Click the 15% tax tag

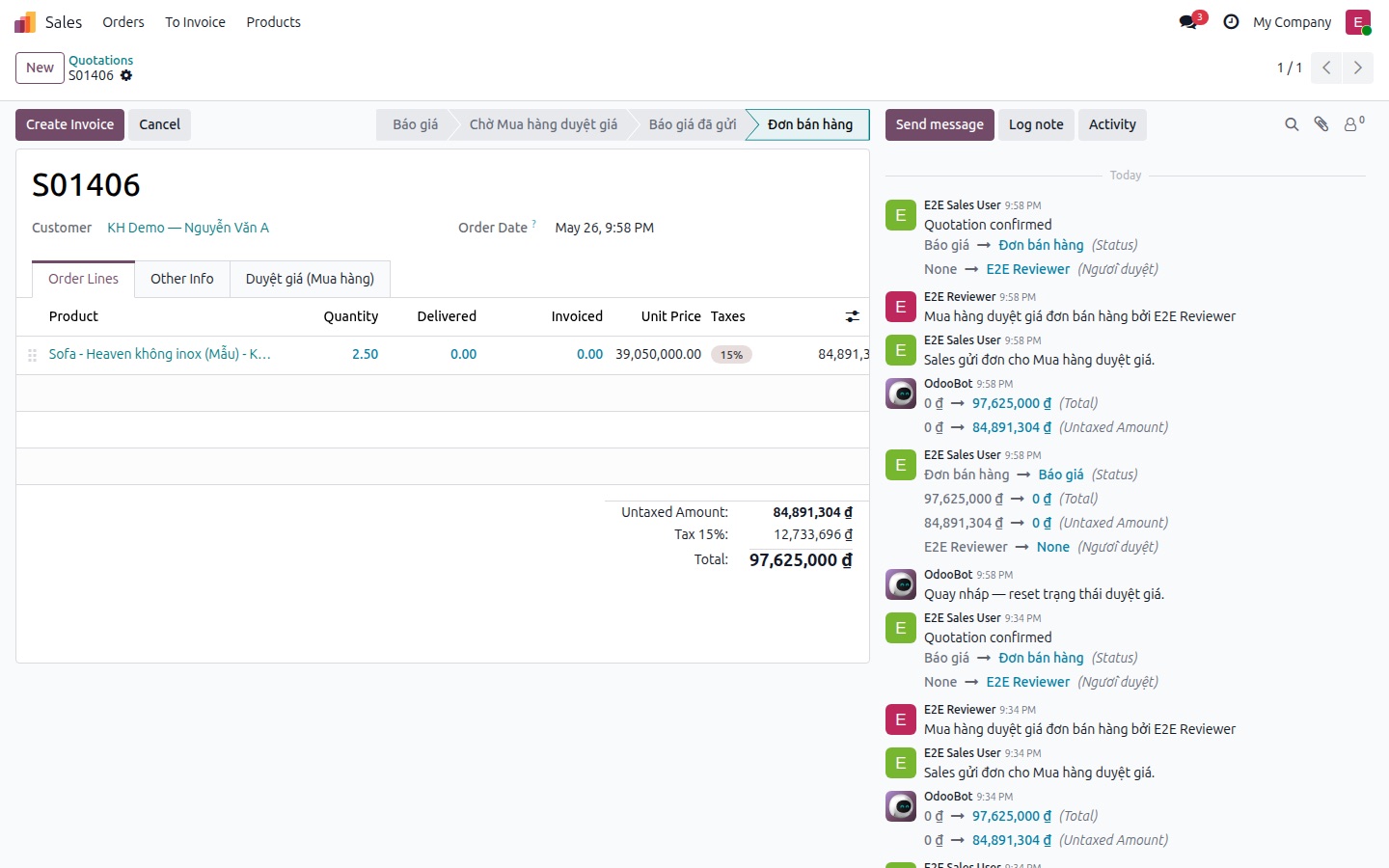click(731, 355)
